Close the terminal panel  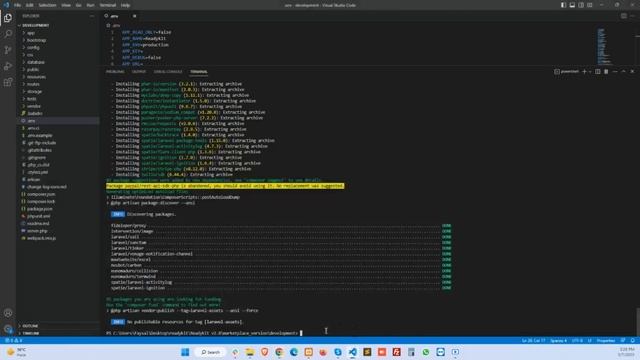point(632,71)
